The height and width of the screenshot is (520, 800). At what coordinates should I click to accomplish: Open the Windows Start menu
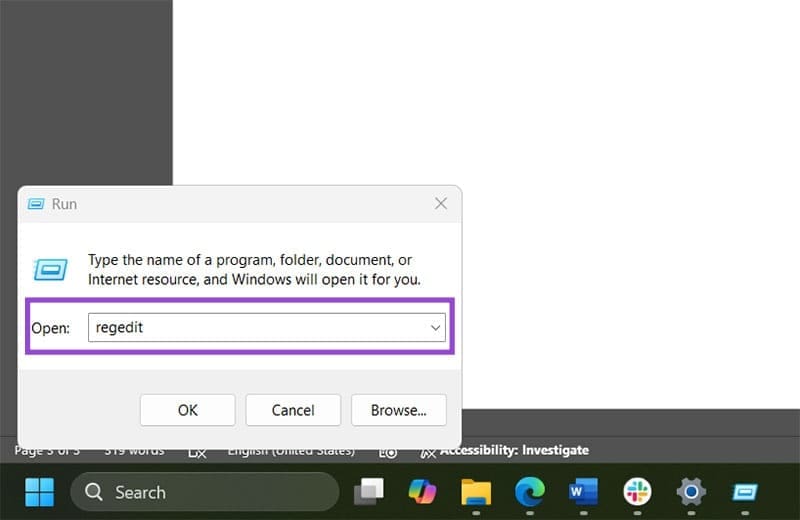[39, 492]
